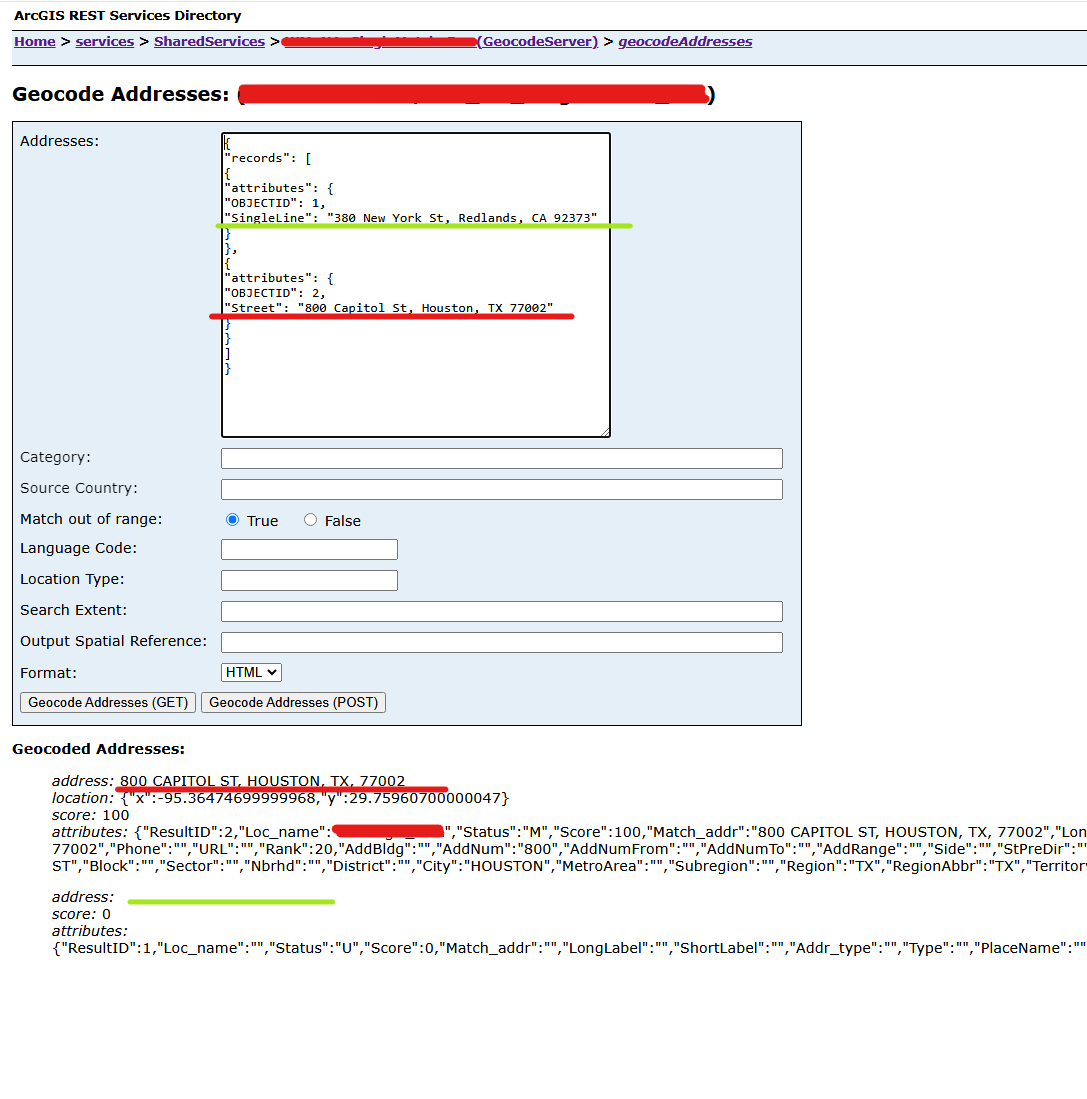Click the ArcGIS REST Services Directory title

pyautogui.click(x=128, y=15)
